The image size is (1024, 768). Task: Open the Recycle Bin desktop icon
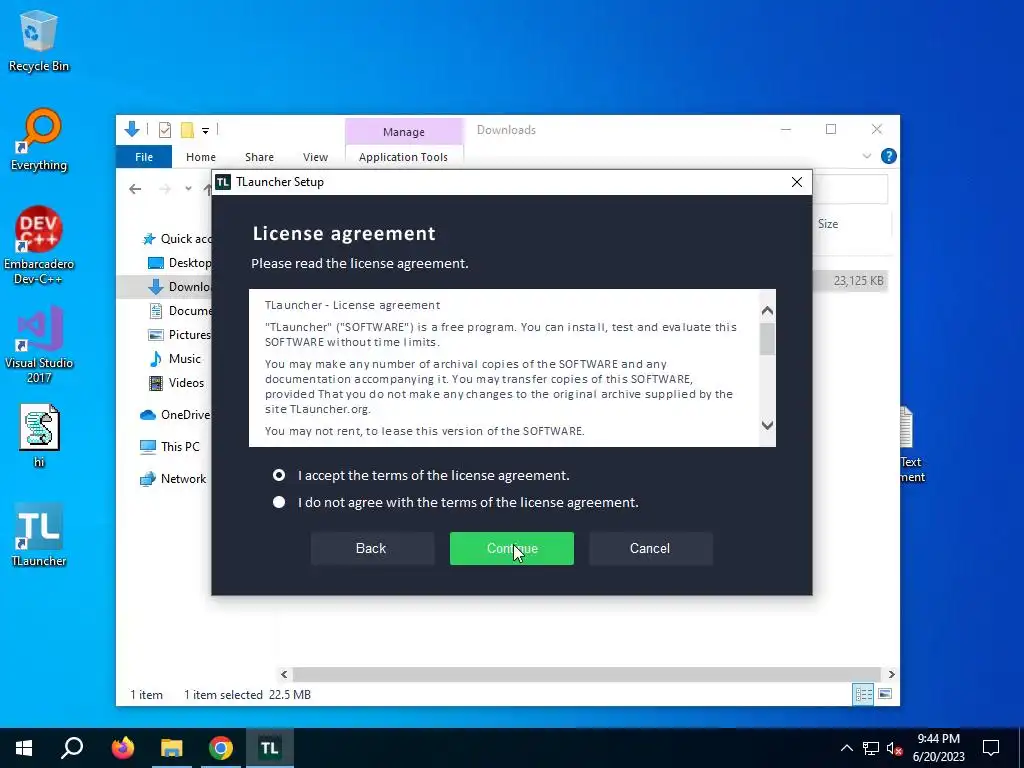(x=39, y=42)
